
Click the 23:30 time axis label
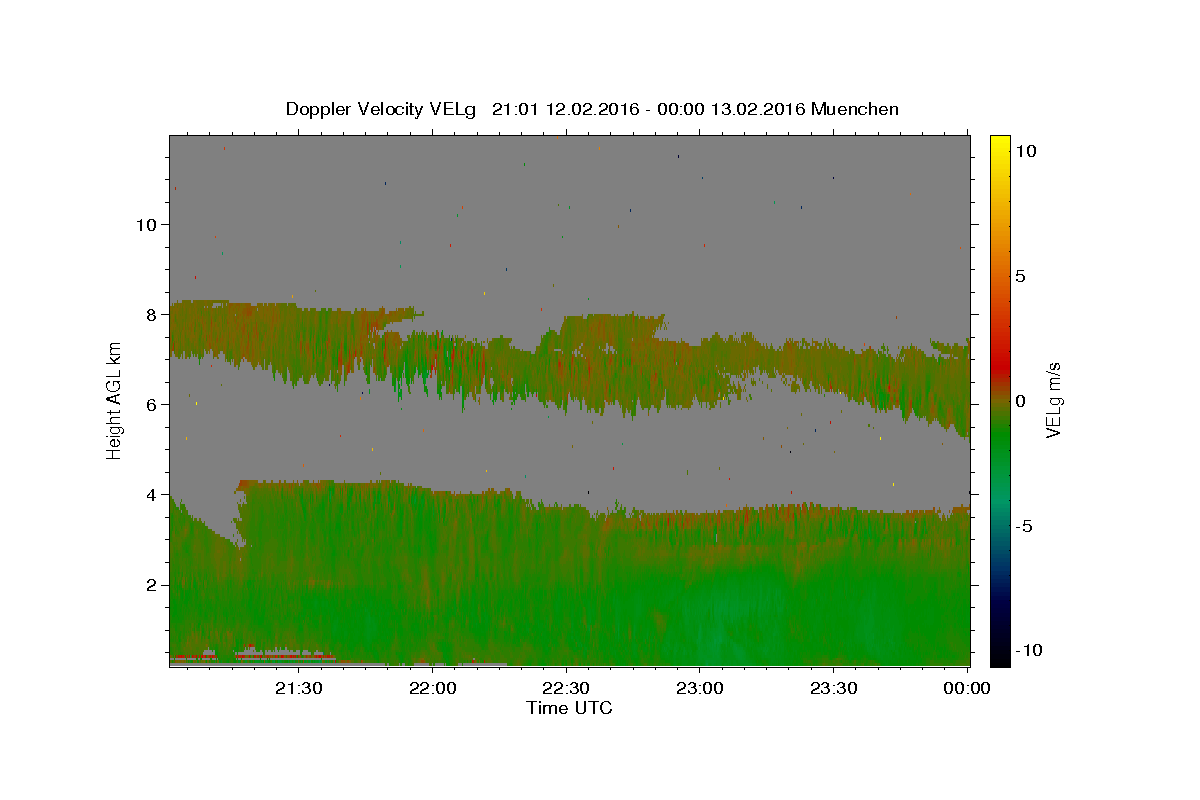click(833, 688)
